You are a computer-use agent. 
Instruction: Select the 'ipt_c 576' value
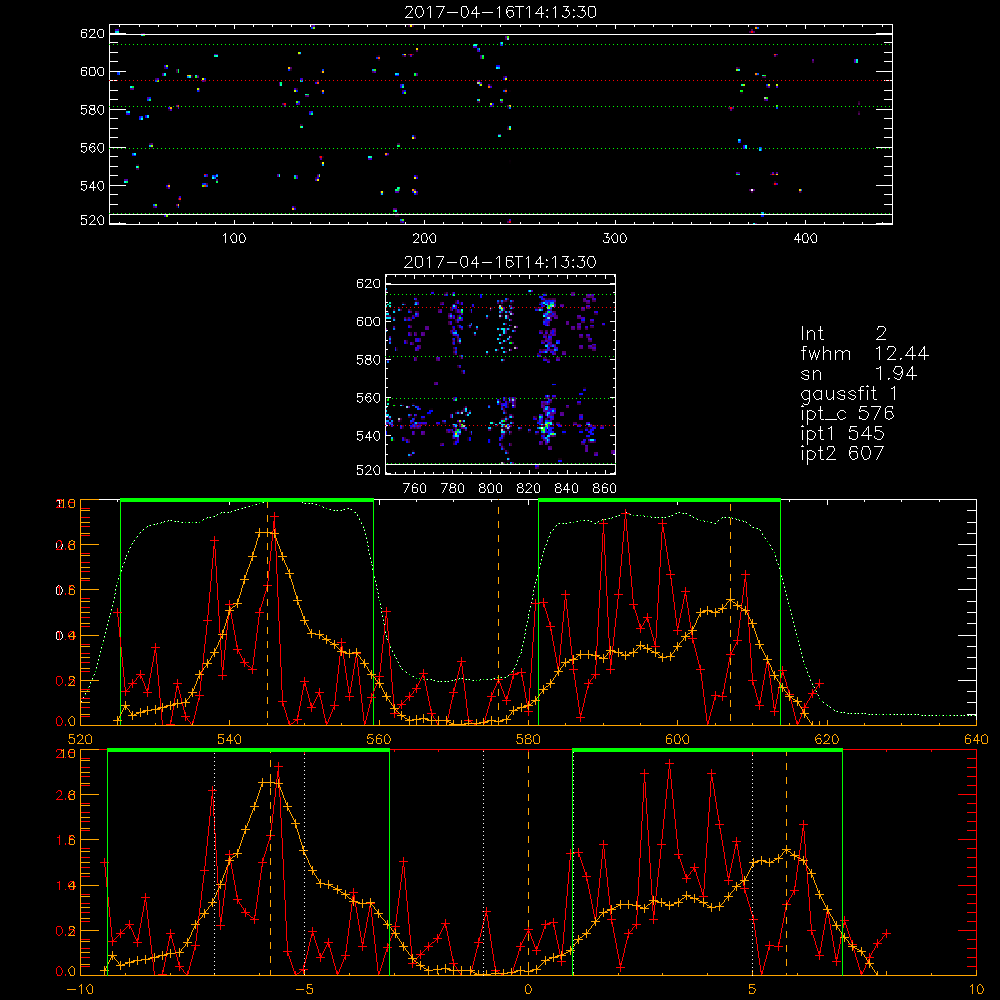[848, 413]
